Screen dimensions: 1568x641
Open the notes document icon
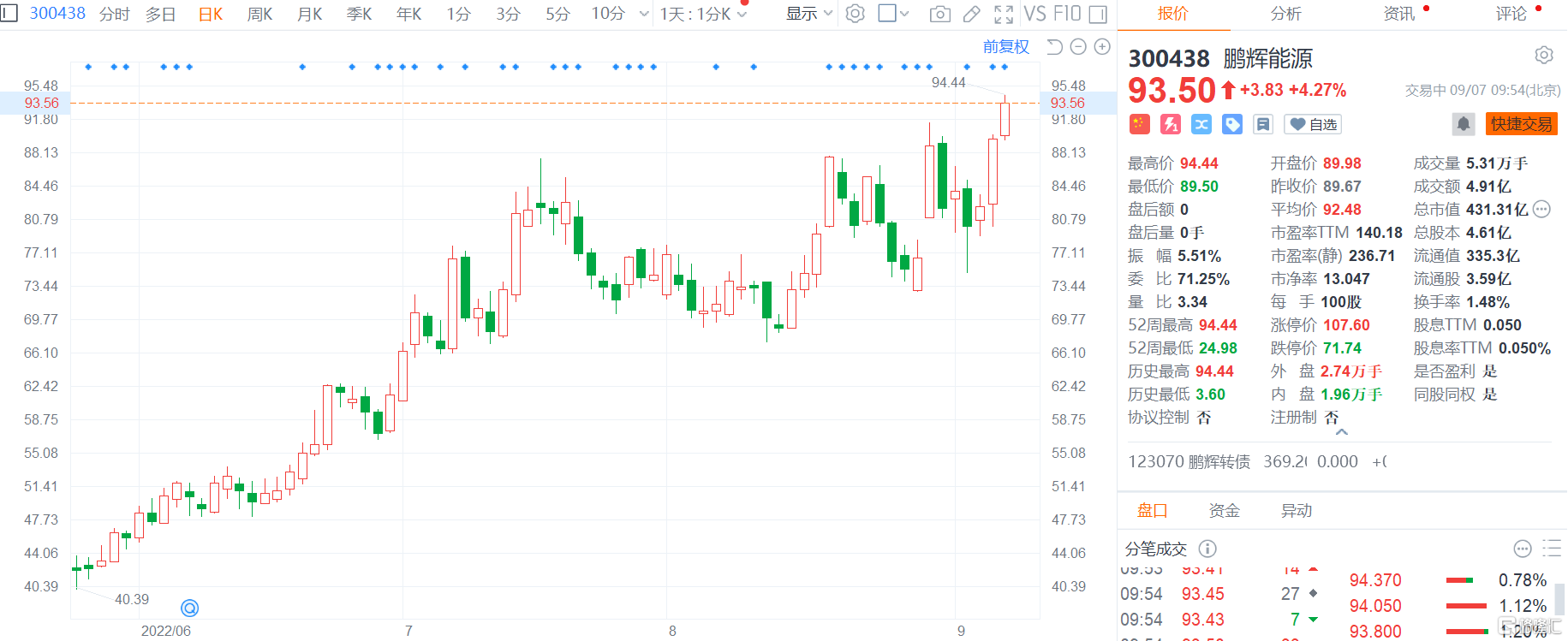(1263, 125)
